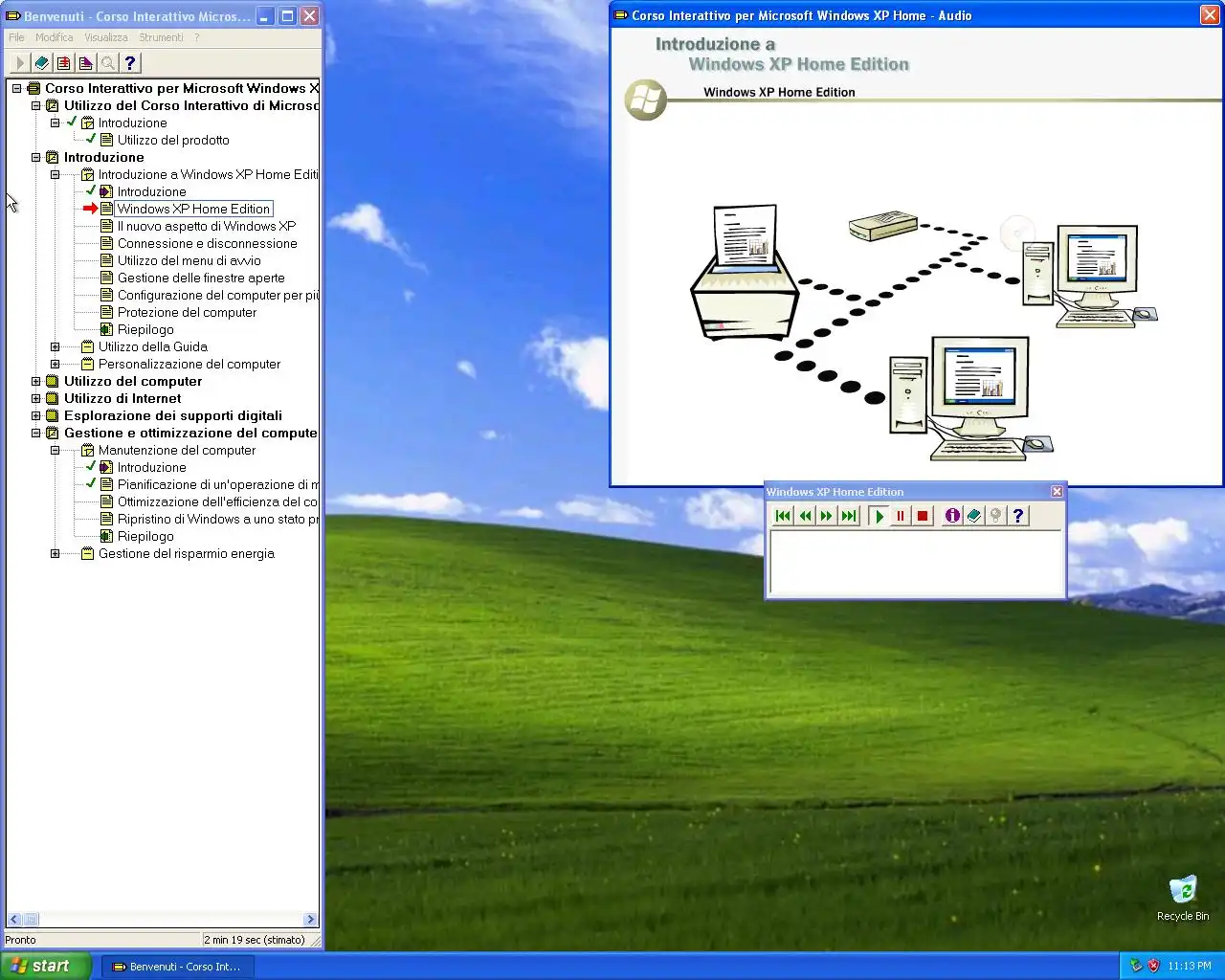
Task: Click the page icon beside Riepilogo under Protezione
Action: [x=107, y=329]
